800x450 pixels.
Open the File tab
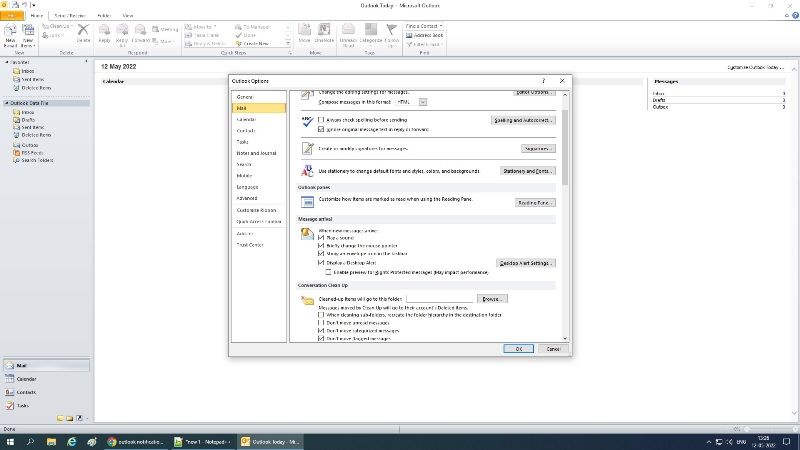[x=11, y=16]
